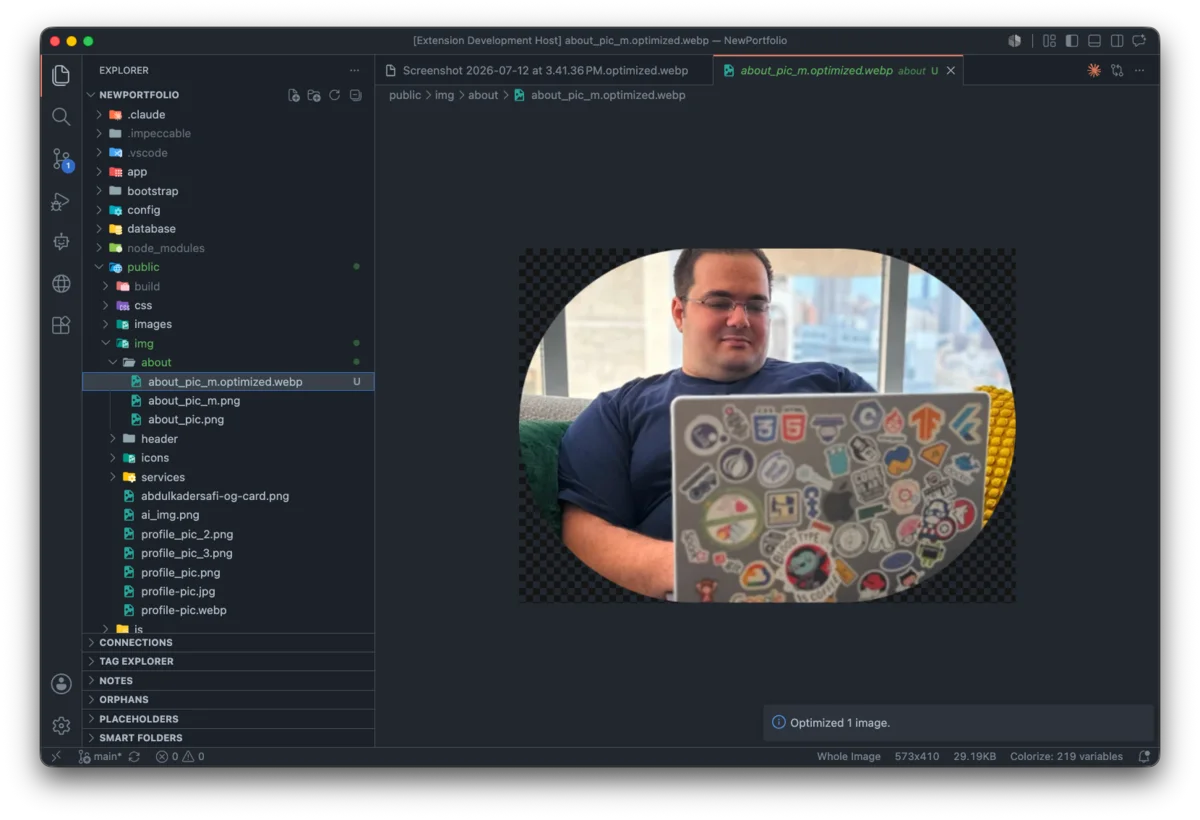Click New Folder icon in Explorer header
The width and height of the screenshot is (1200, 820).
(x=314, y=95)
